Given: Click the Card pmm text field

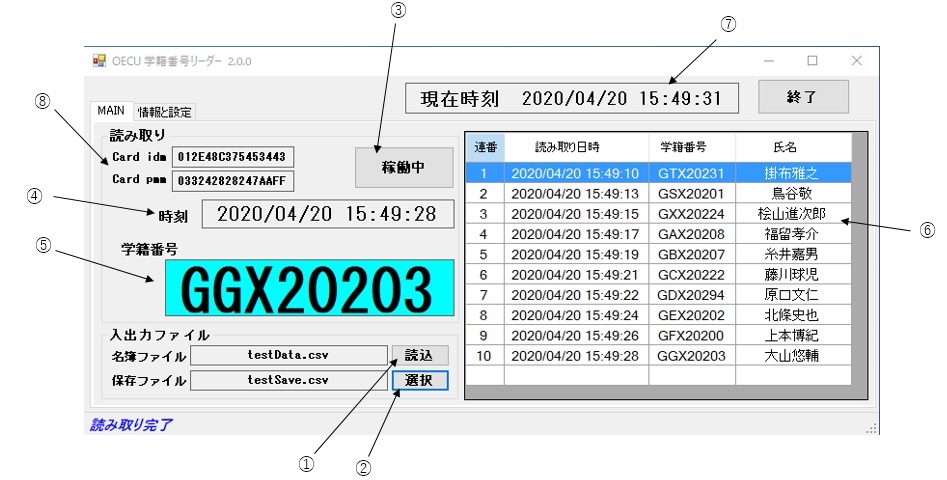Looking at the screenshot, I should click(232, 181).
